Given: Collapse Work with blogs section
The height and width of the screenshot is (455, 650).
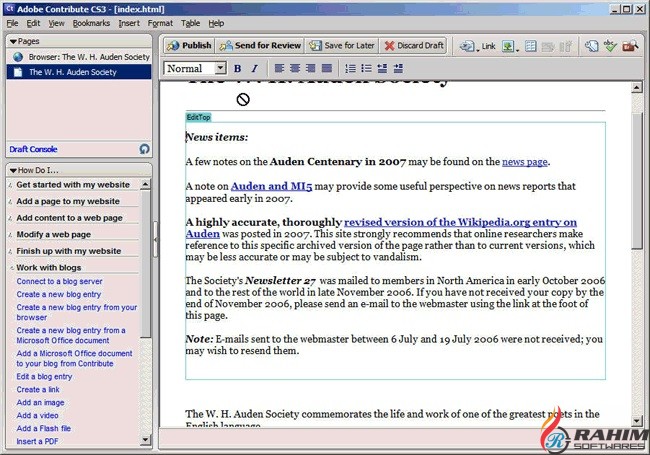Looking at the screenshot, I should click(x=49, y=268).
